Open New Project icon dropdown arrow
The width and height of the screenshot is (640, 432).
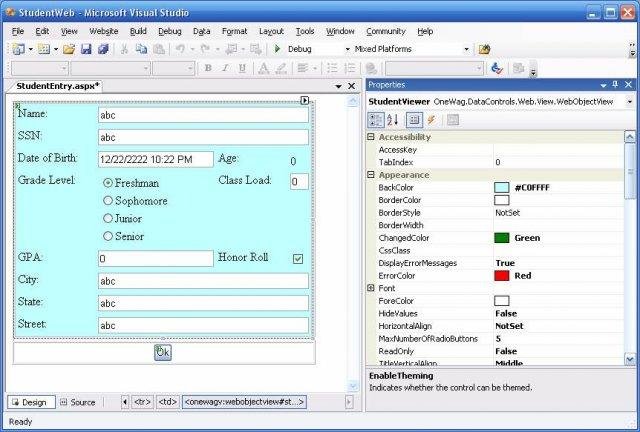(x=31, y=49)
